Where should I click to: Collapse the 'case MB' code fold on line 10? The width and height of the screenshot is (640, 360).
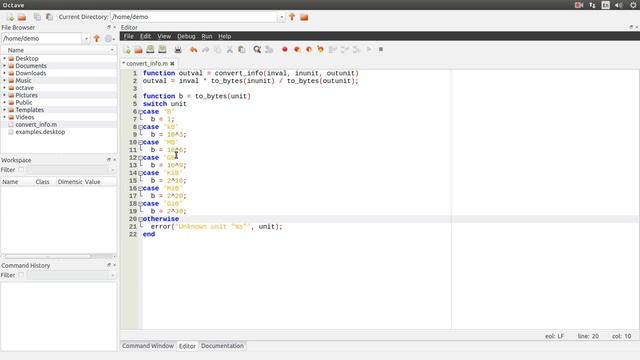(140, 142)
